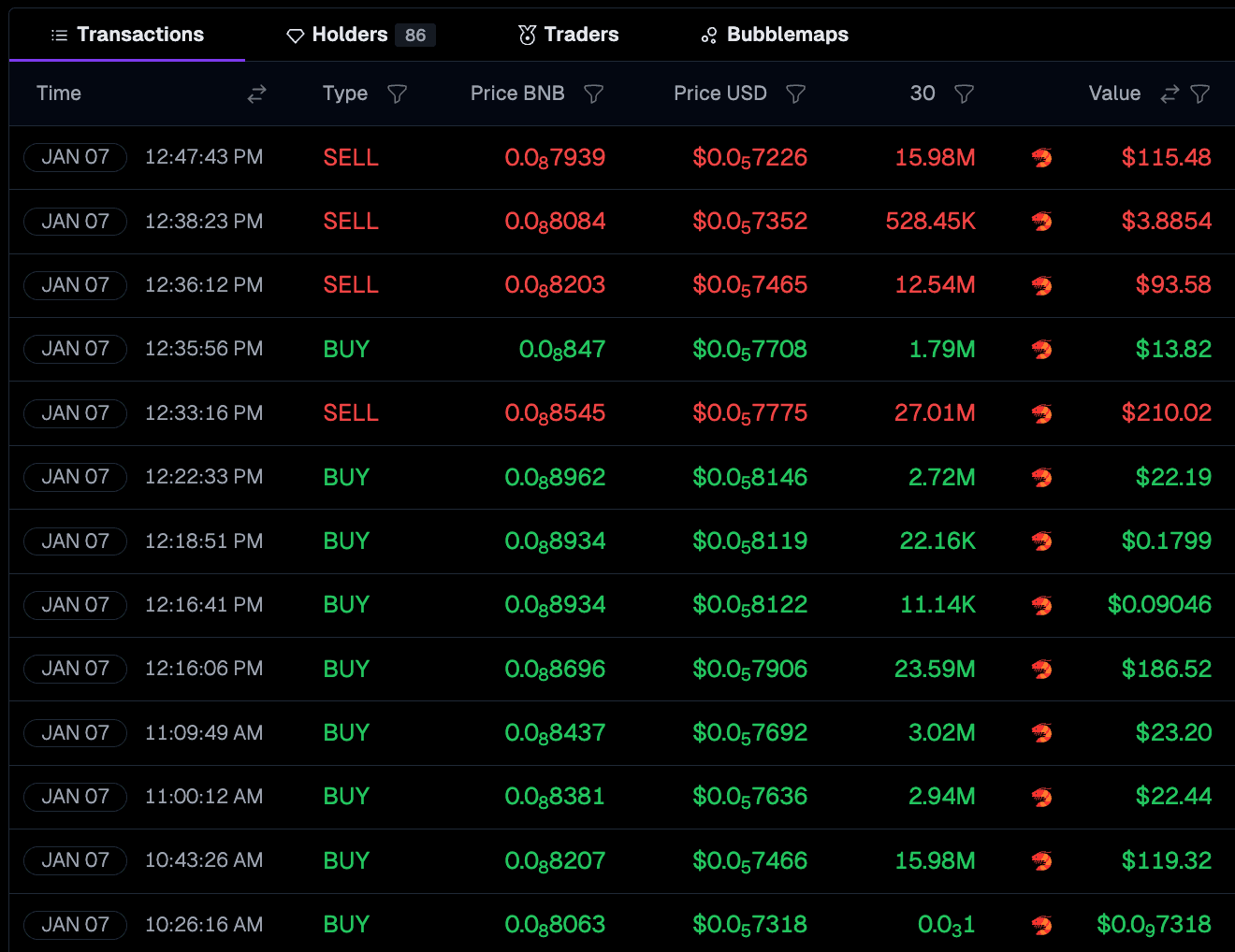Click the heart icon next to Holders
Viewport: 1235px width, 952px height.
coord(295,35)
